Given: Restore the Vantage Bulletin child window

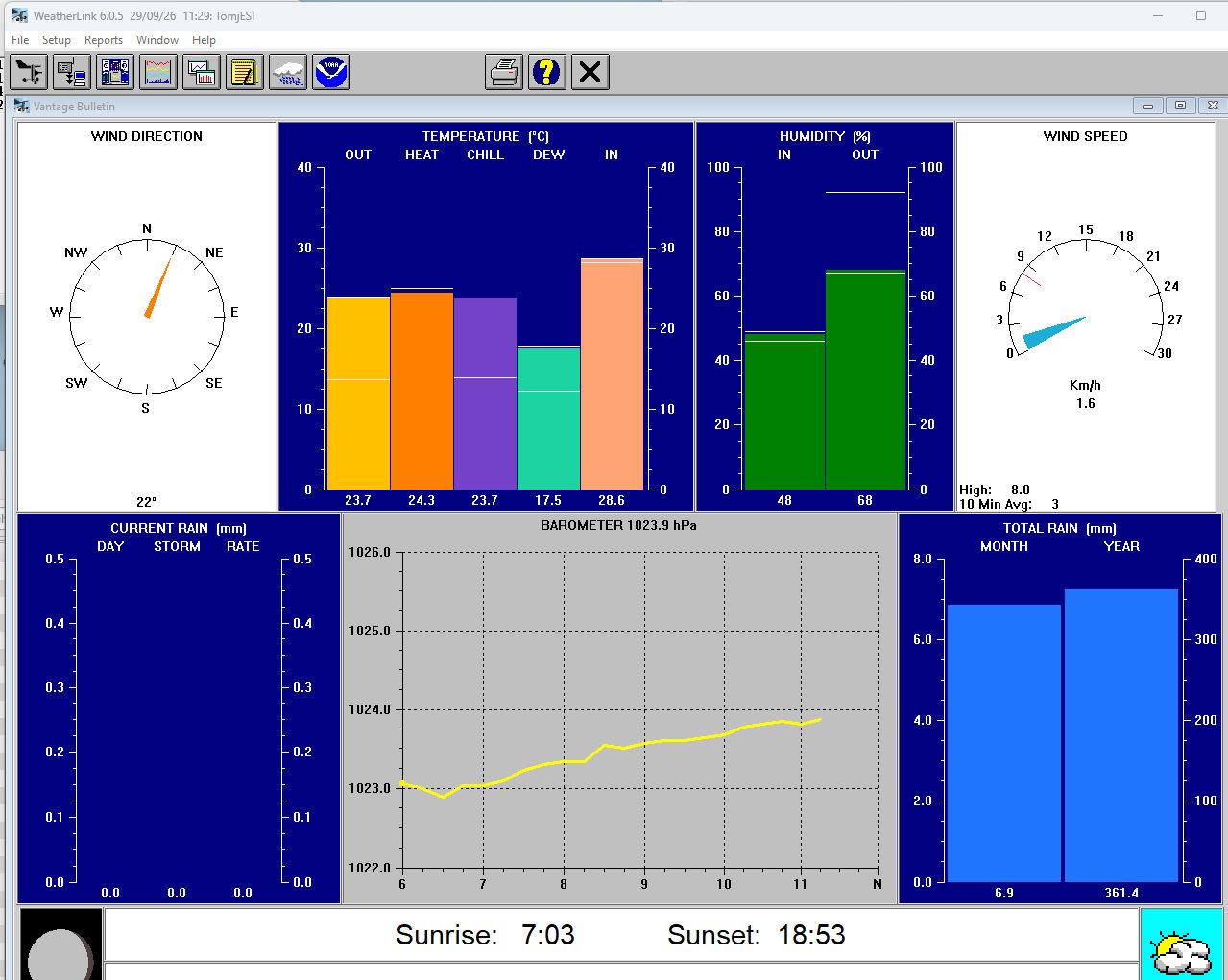Looking at the screenshot, I should (x=1180, y=106).
